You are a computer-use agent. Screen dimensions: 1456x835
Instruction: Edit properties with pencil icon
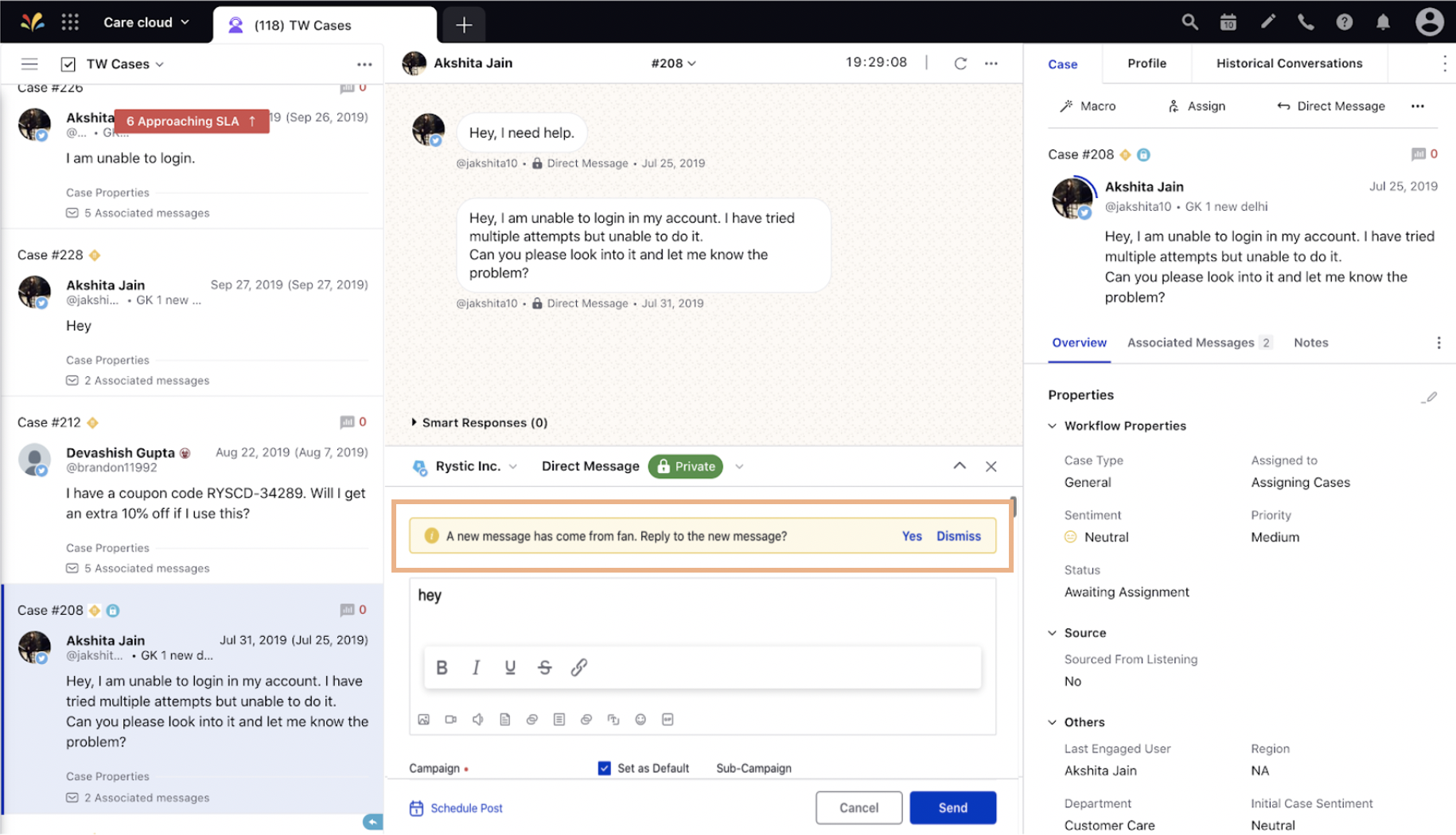(1430, 396)
